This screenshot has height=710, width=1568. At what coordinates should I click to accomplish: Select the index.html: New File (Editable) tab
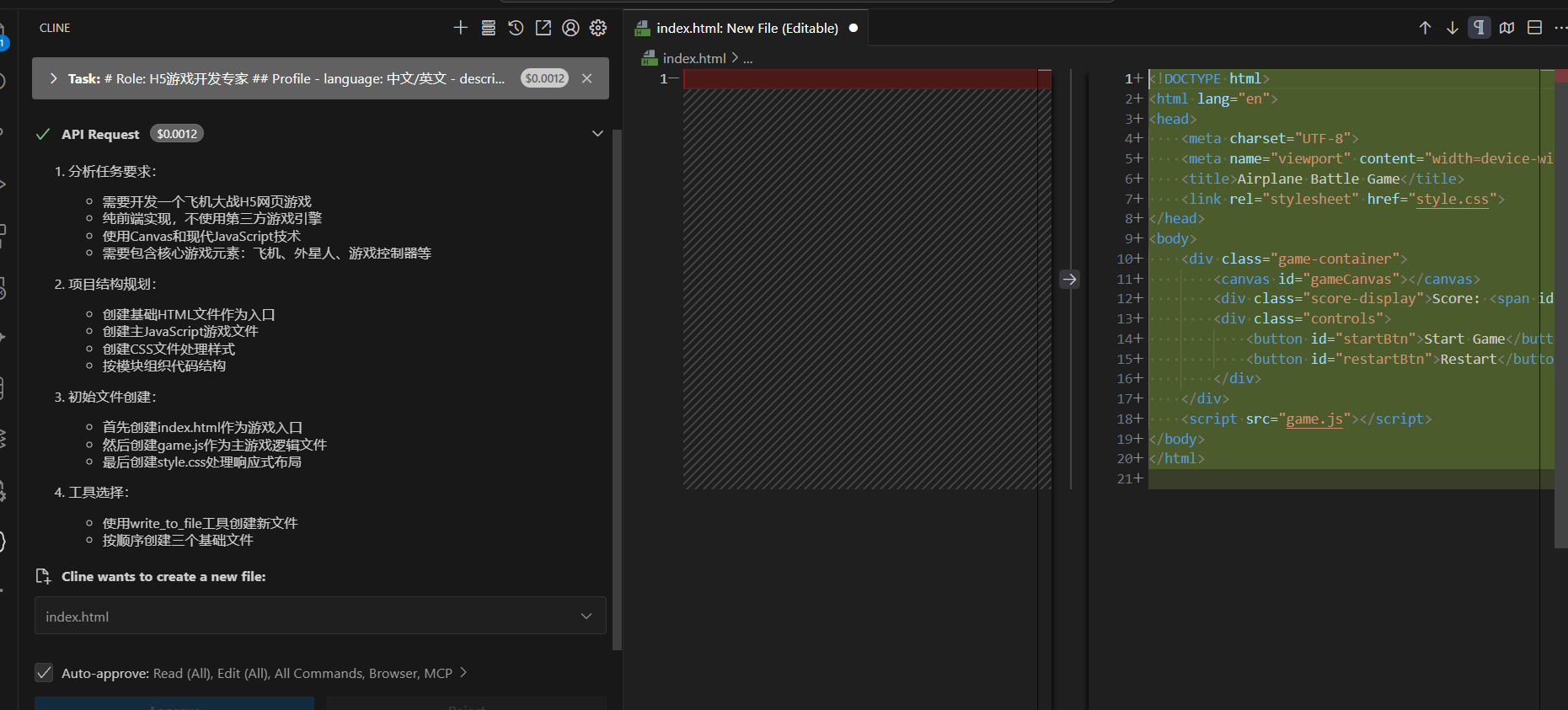point(747,28)
